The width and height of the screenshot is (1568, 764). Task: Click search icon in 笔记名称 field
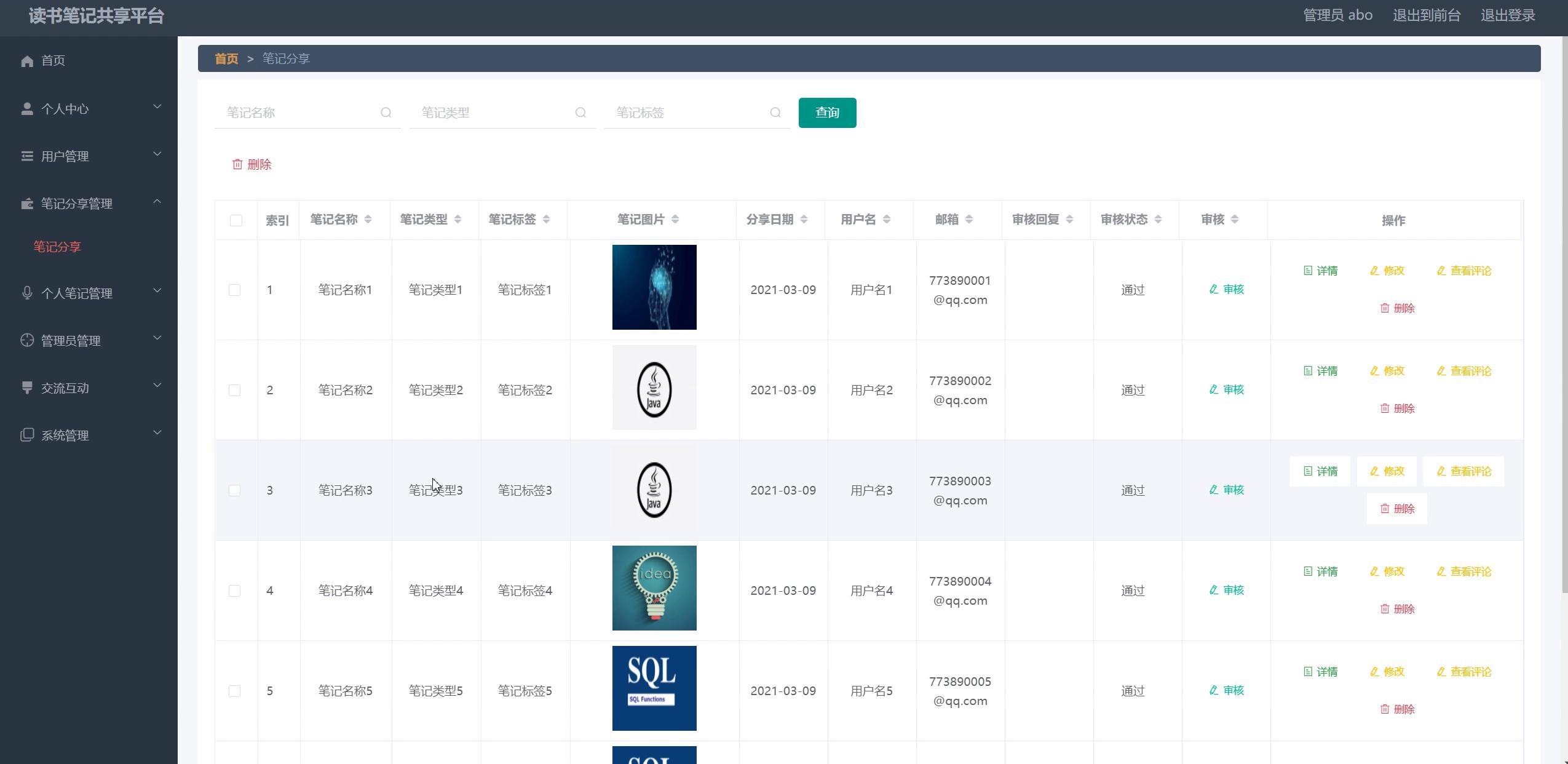[386, 113]
